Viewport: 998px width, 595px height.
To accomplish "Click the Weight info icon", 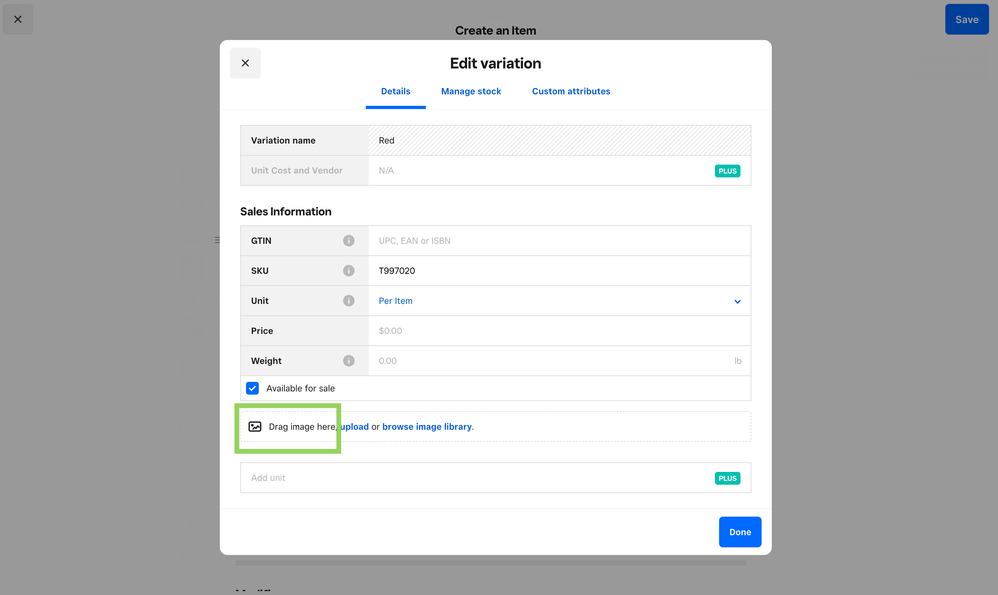I will tap(349, 361).
